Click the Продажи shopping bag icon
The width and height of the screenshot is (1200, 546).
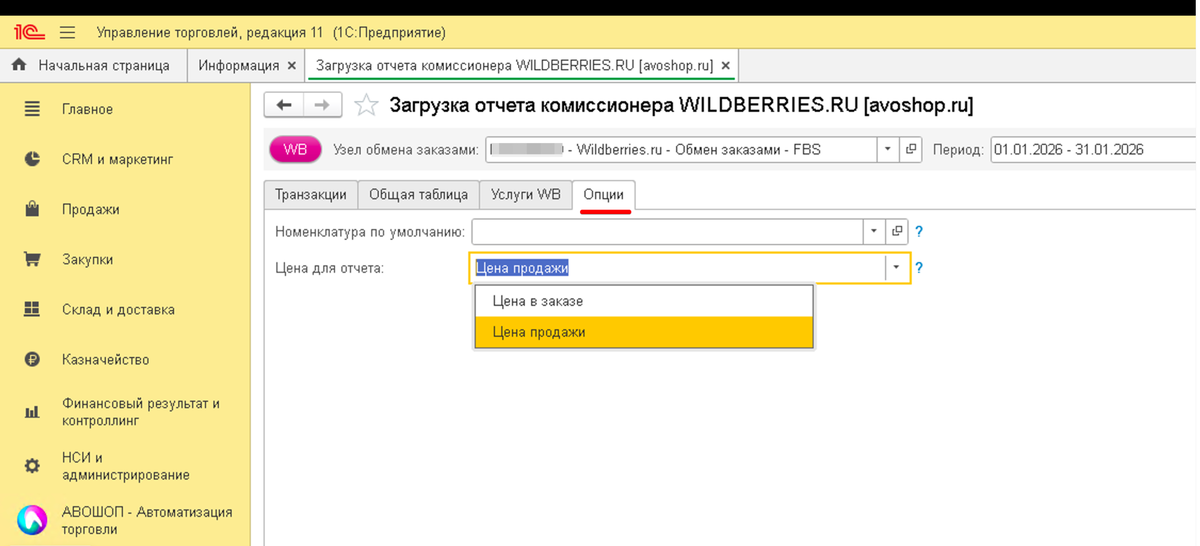32,209
